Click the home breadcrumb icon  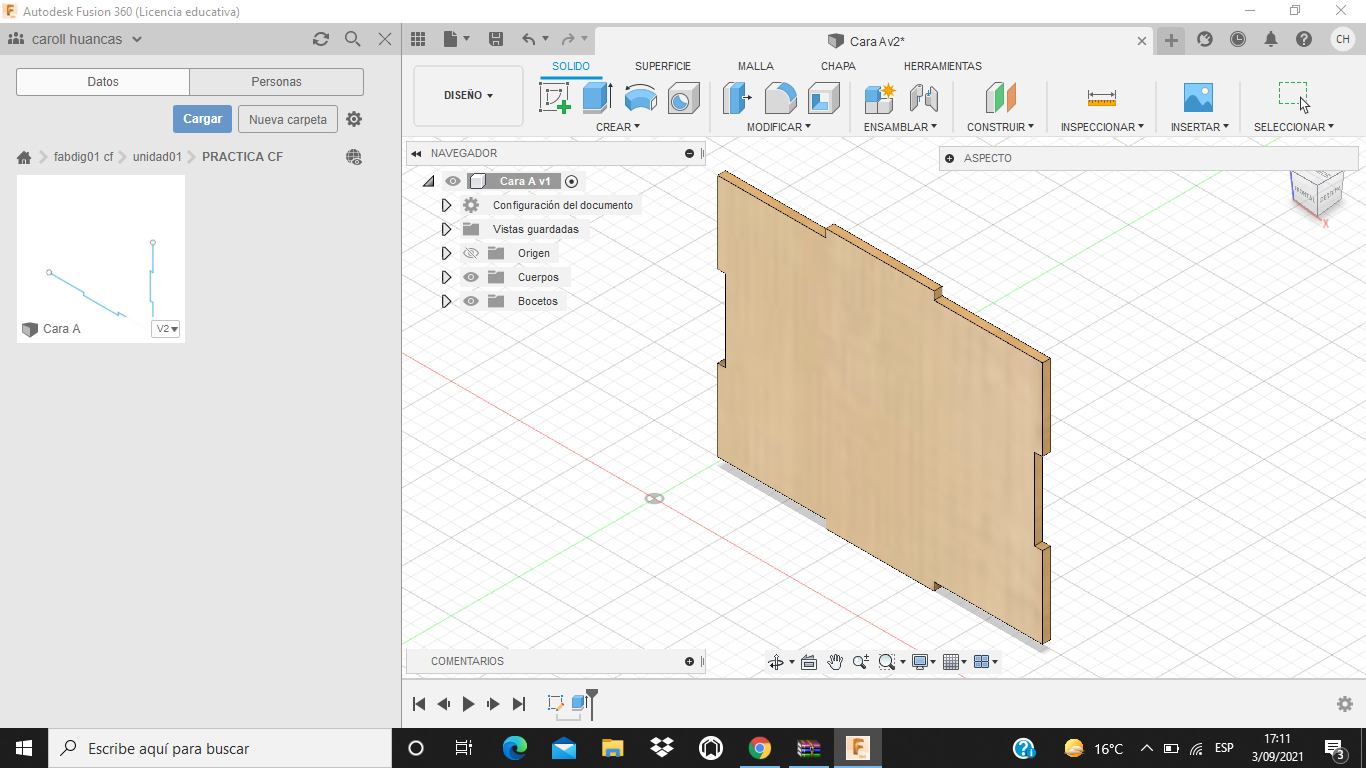pos(24,157)
